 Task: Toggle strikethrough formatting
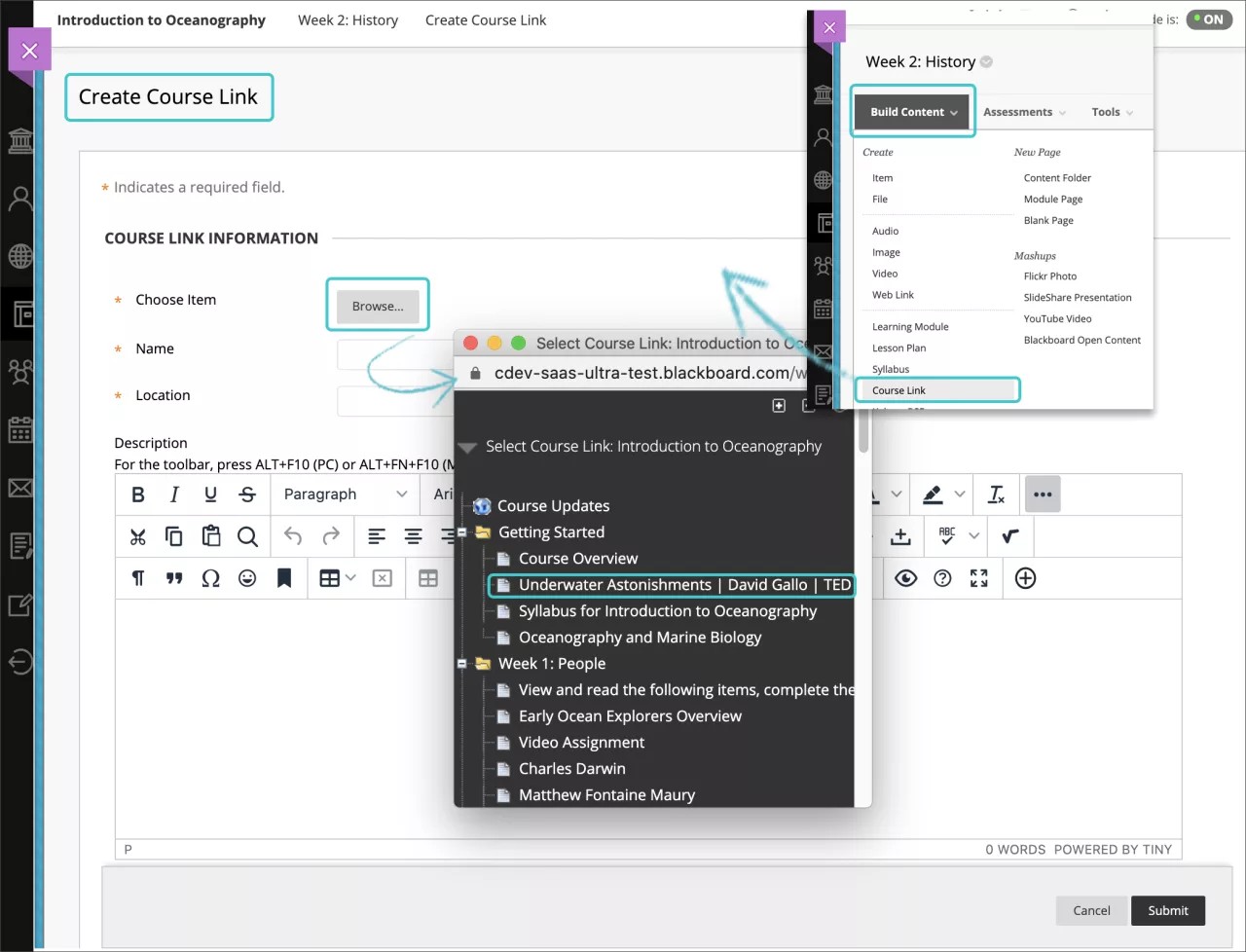click(x=247, y=494)
